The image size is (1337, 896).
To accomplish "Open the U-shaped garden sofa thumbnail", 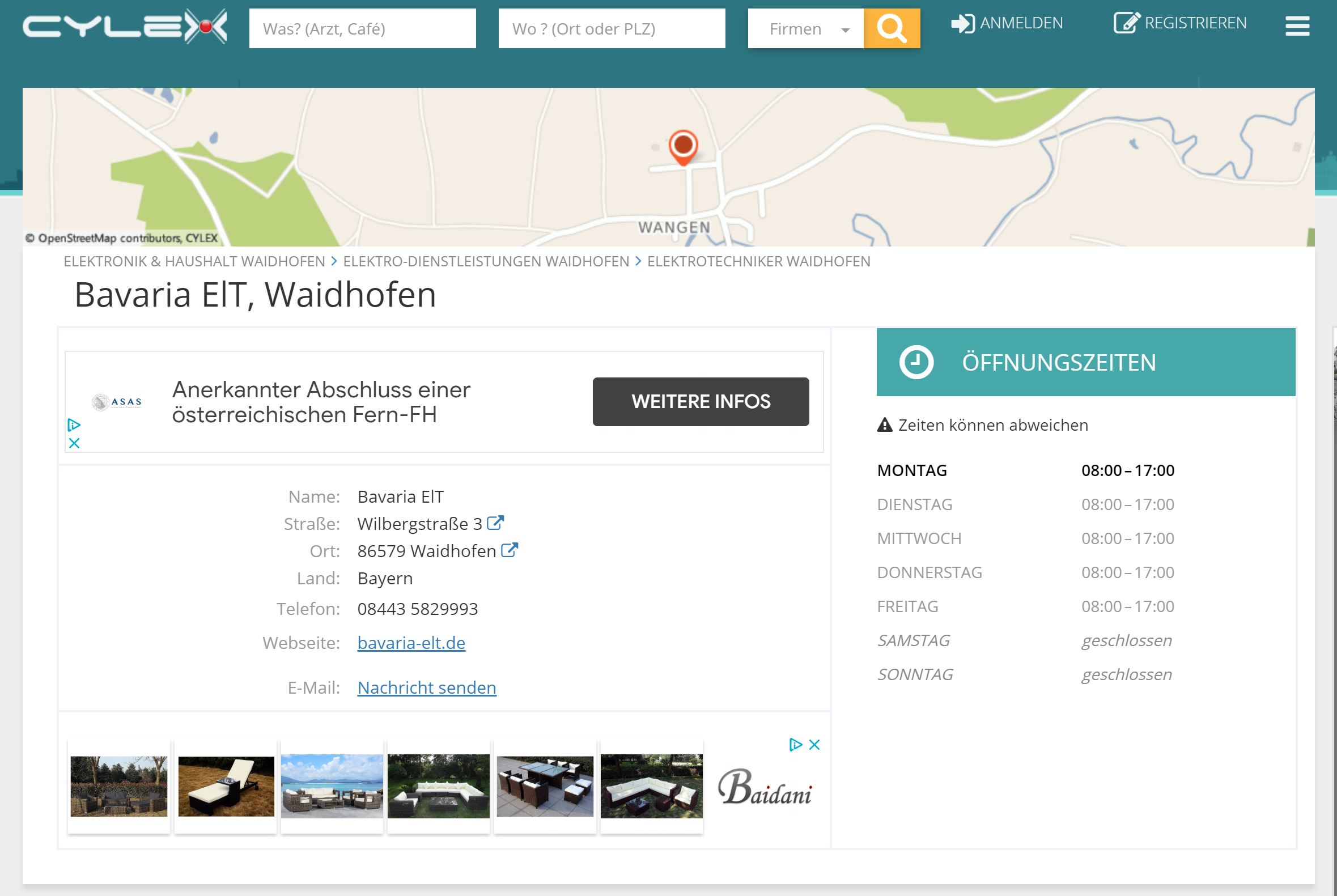I will (x=438, y=785).
